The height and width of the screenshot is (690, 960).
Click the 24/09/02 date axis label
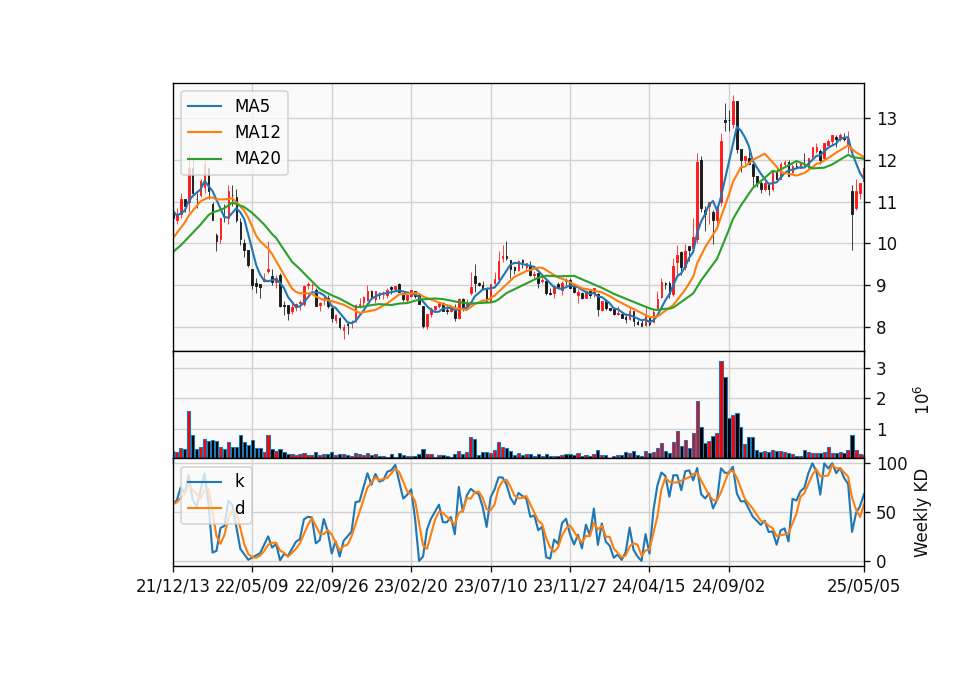click(729, 587)
